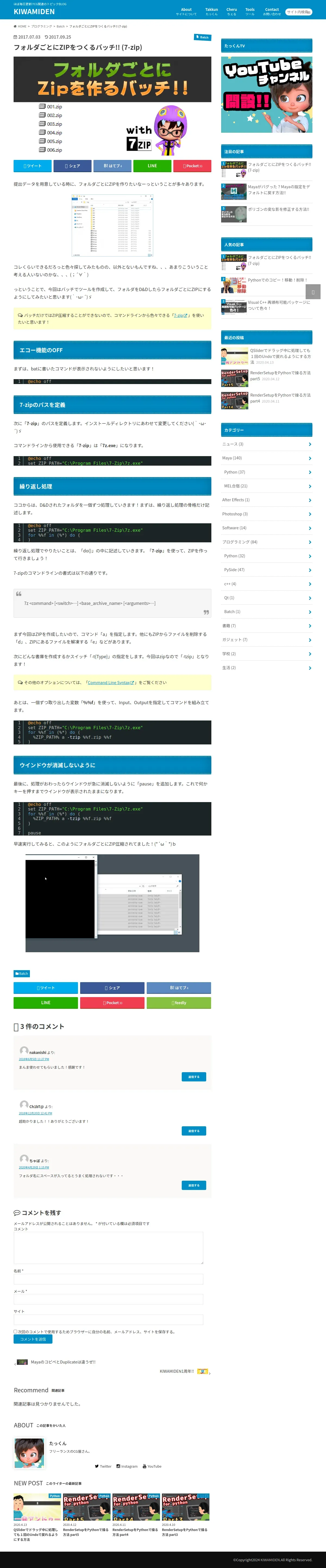Open the 7-zip external link in the note

181,315
